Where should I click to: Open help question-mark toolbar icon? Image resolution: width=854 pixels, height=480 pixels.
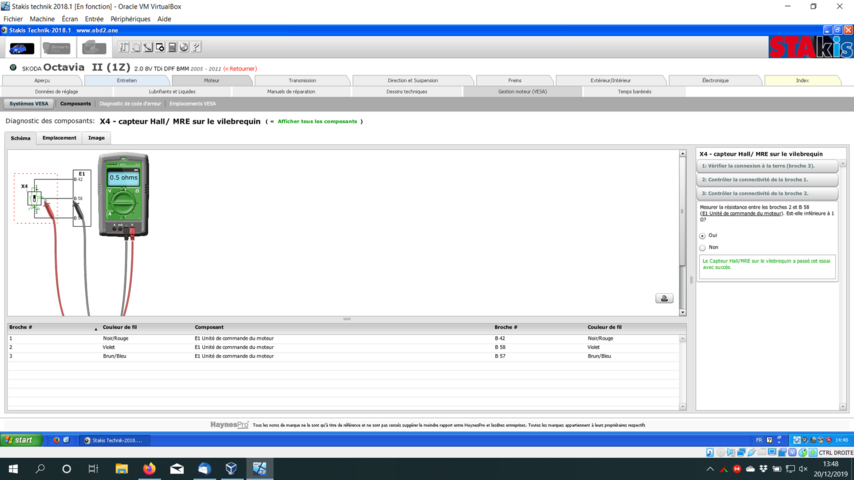196,47
